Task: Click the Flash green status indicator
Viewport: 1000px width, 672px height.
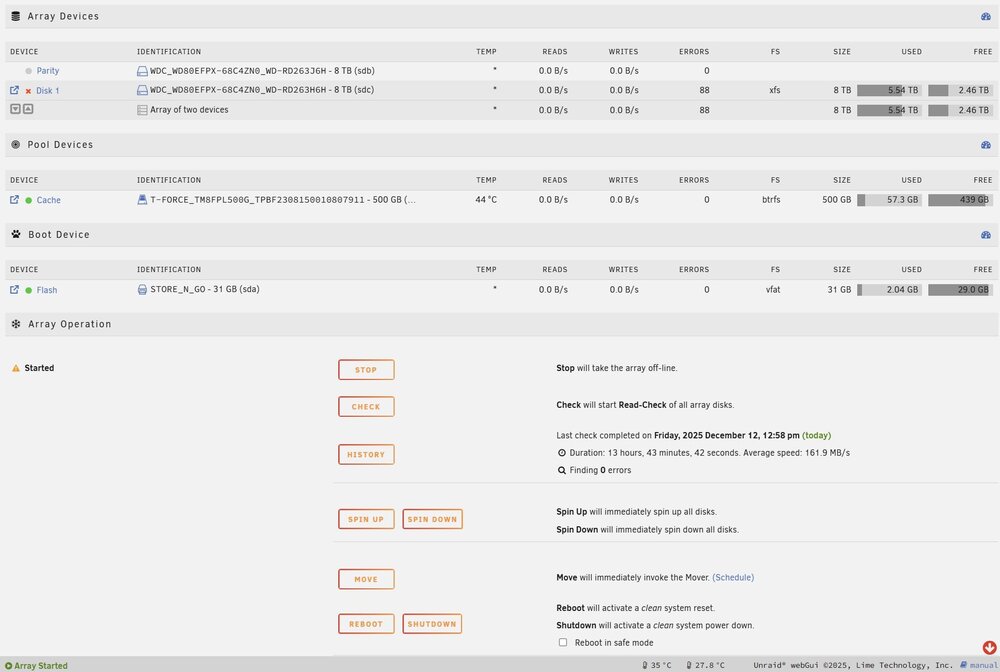Action: coord(28,290)
